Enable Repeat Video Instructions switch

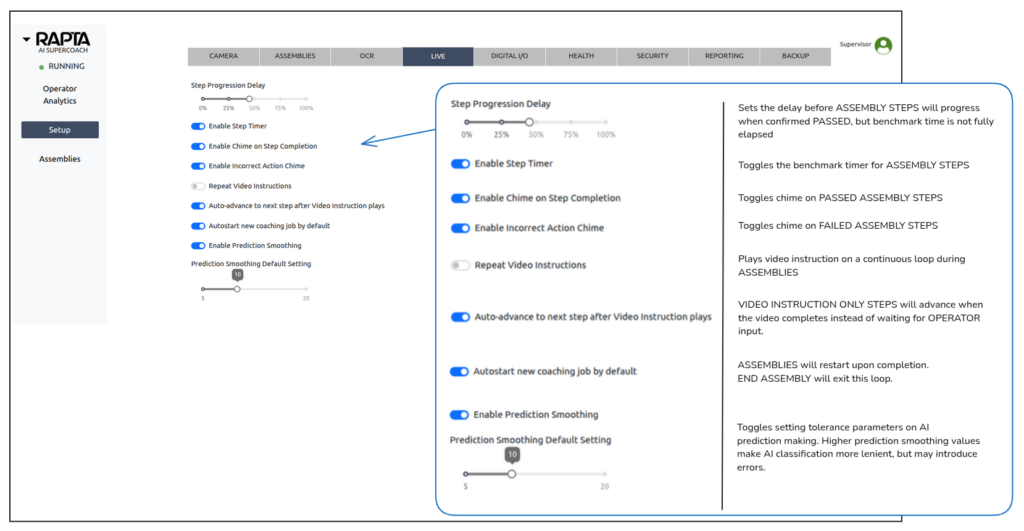(198, 186)
